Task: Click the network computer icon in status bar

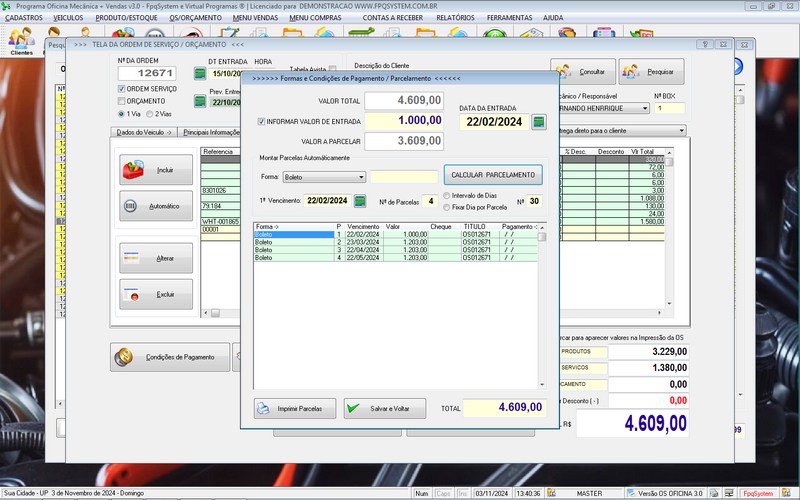Action: (729, 493)
